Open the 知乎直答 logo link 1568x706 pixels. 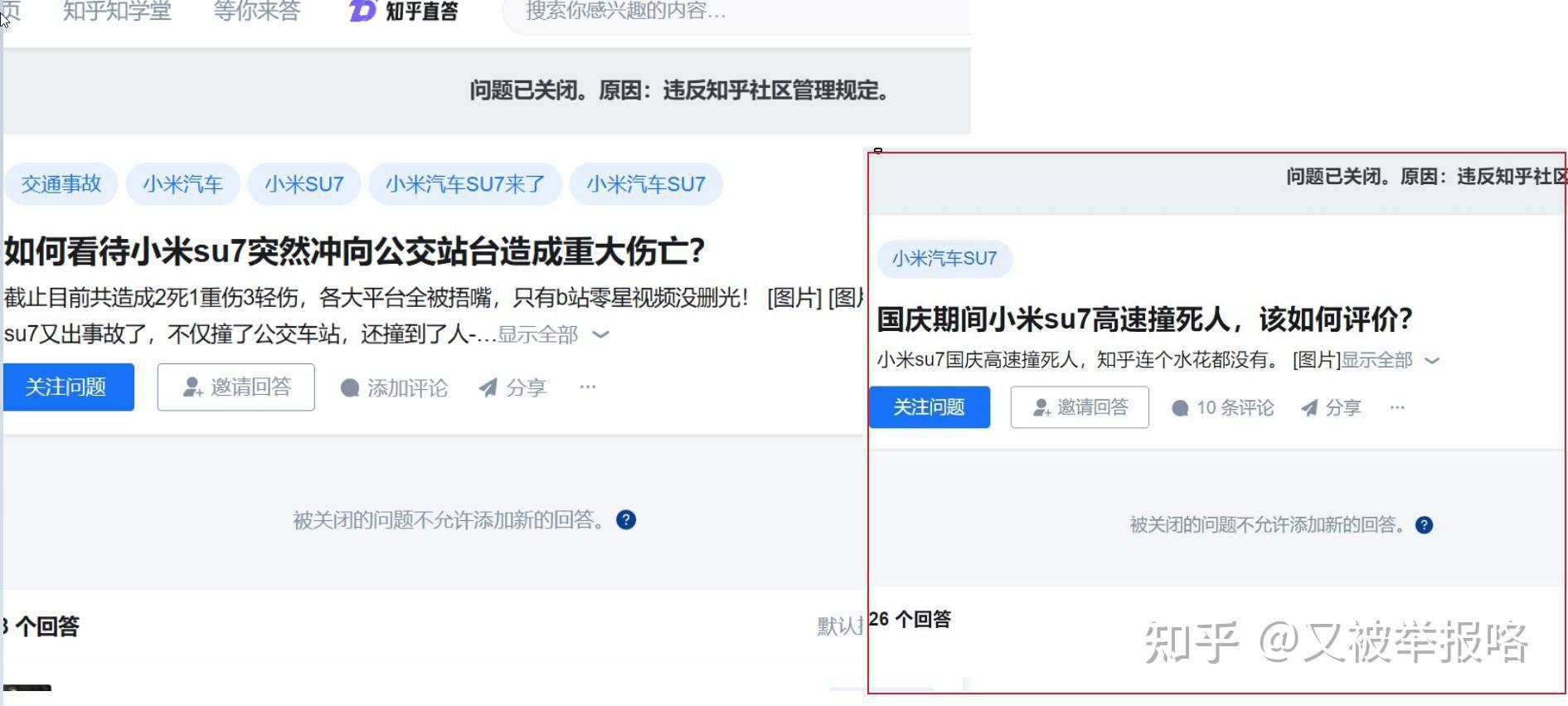click(x=404, y=11)
